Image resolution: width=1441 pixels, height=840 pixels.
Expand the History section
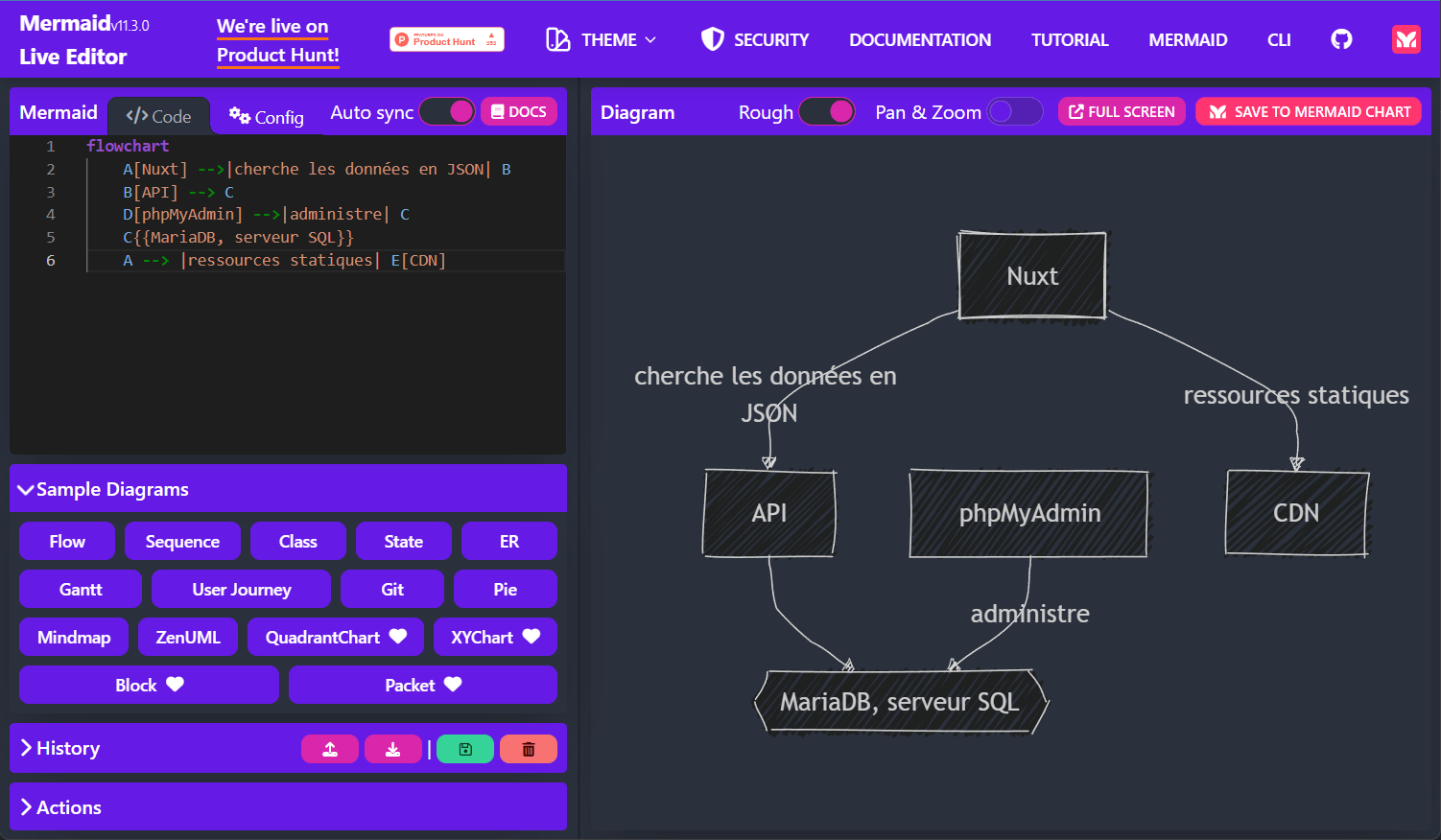tap(288, 748)
